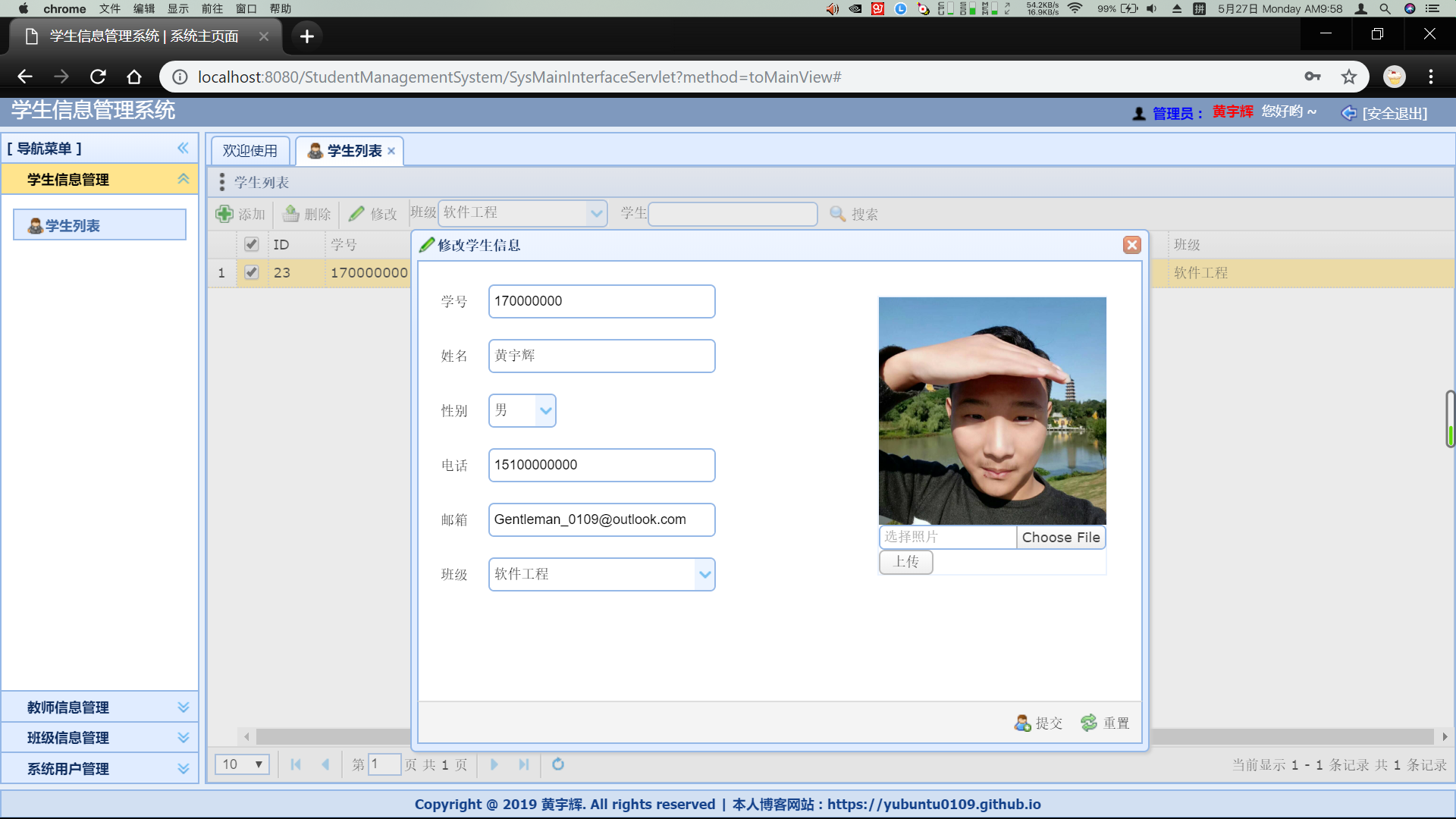Click the Upload photo button
The height and width of the screenshot is (819, 1456).
point(905,562)
